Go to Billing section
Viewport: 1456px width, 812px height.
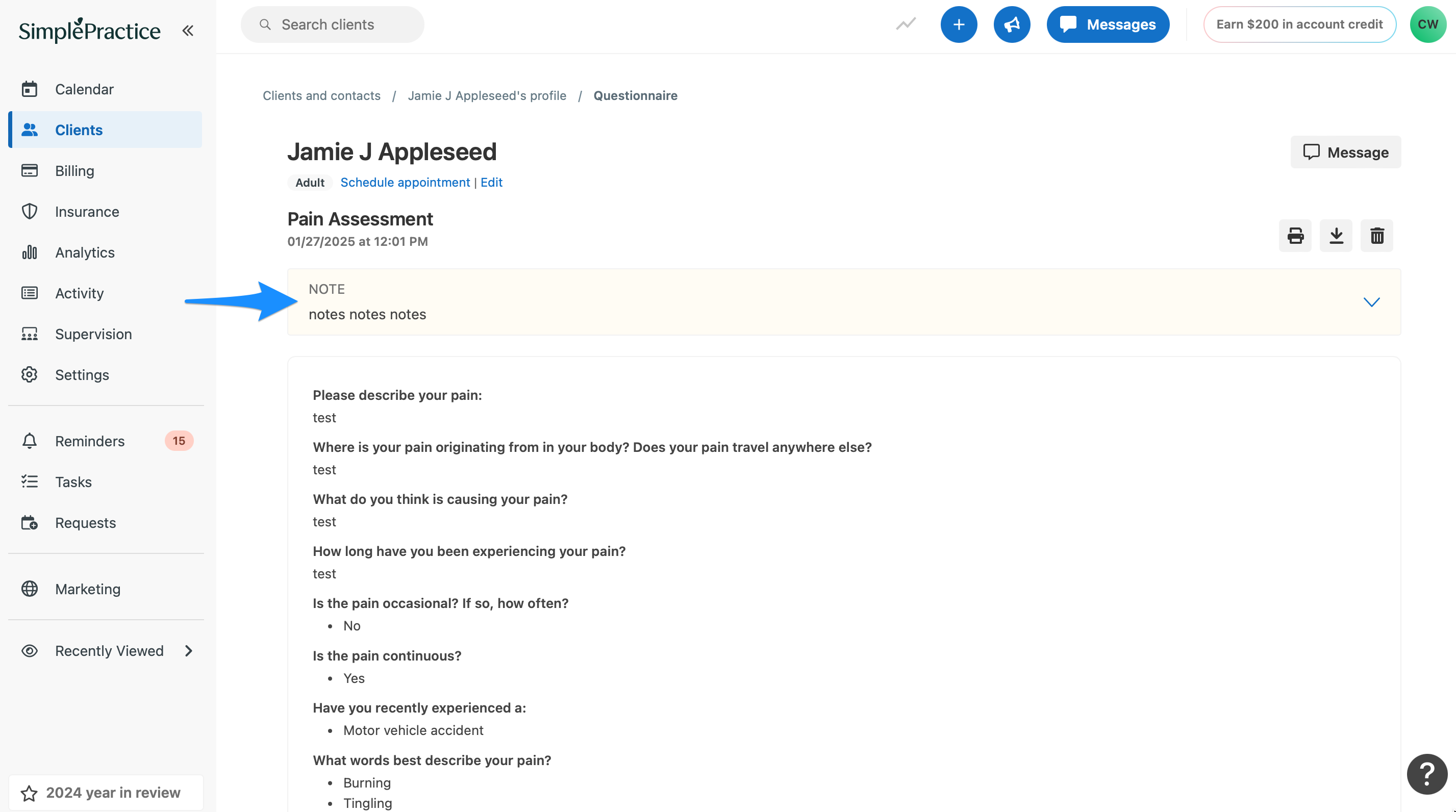[105, 171]
